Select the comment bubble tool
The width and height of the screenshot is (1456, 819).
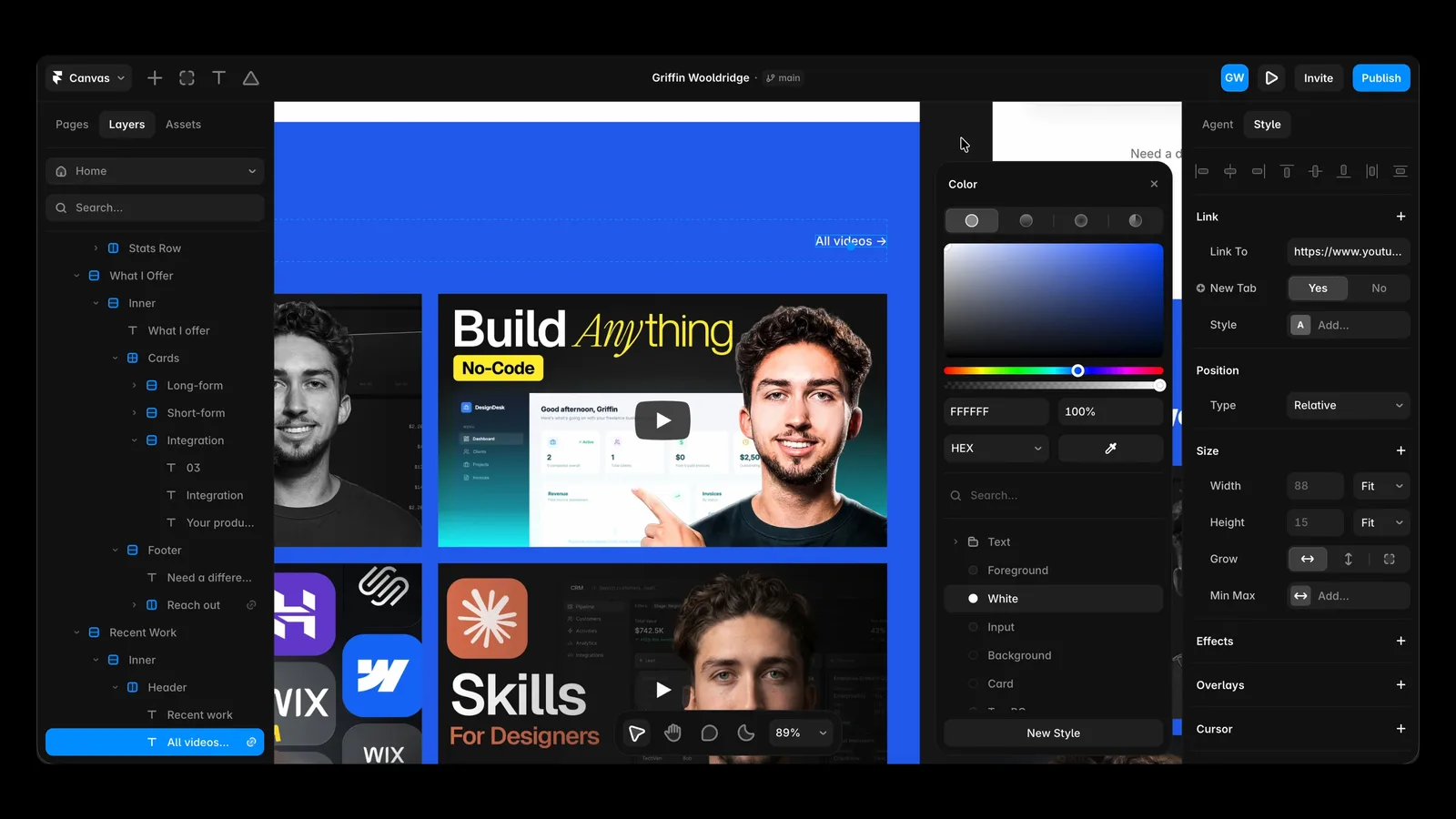pyautogui.click(x=710, y=733)
